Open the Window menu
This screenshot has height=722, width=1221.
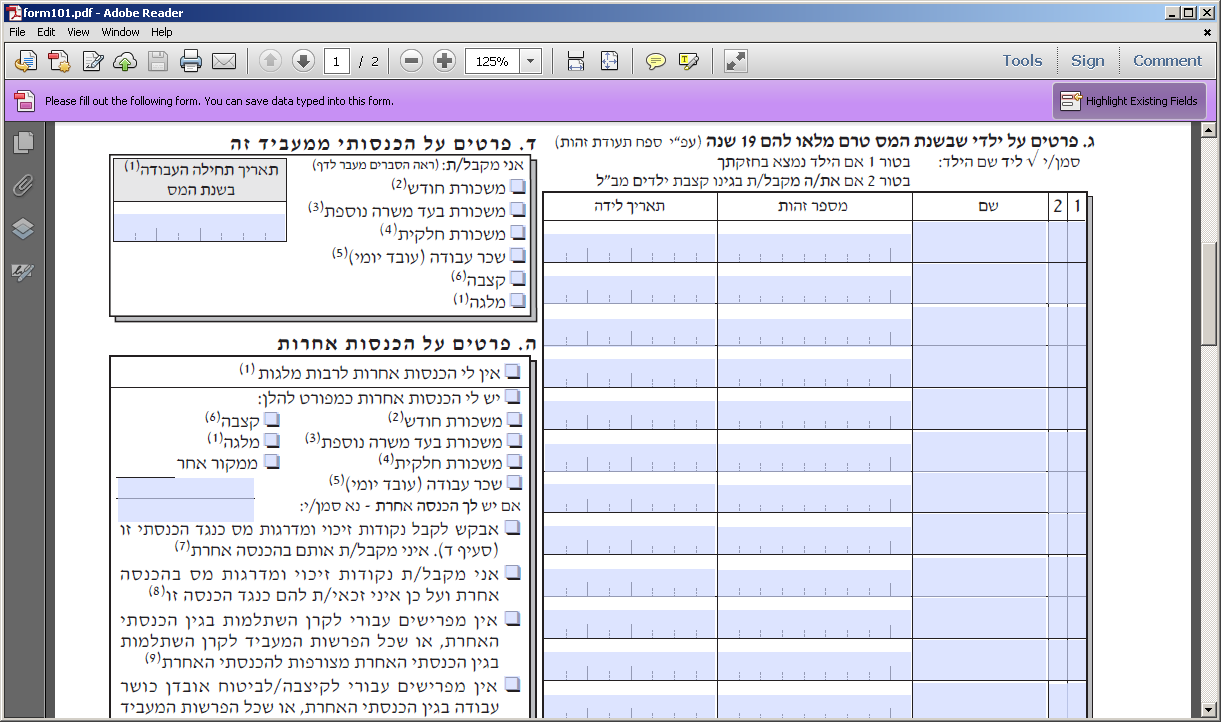(x=120, y=32)
